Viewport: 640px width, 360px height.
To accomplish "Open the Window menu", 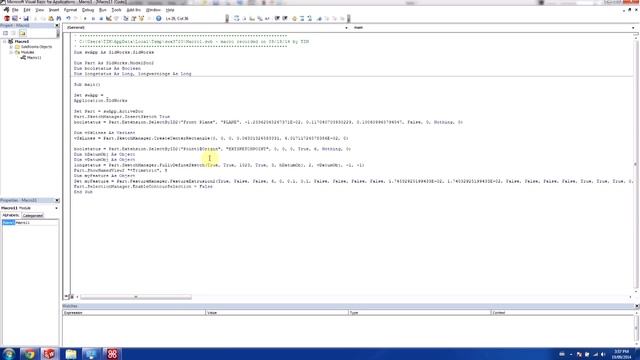I will (x=153, y=10).
